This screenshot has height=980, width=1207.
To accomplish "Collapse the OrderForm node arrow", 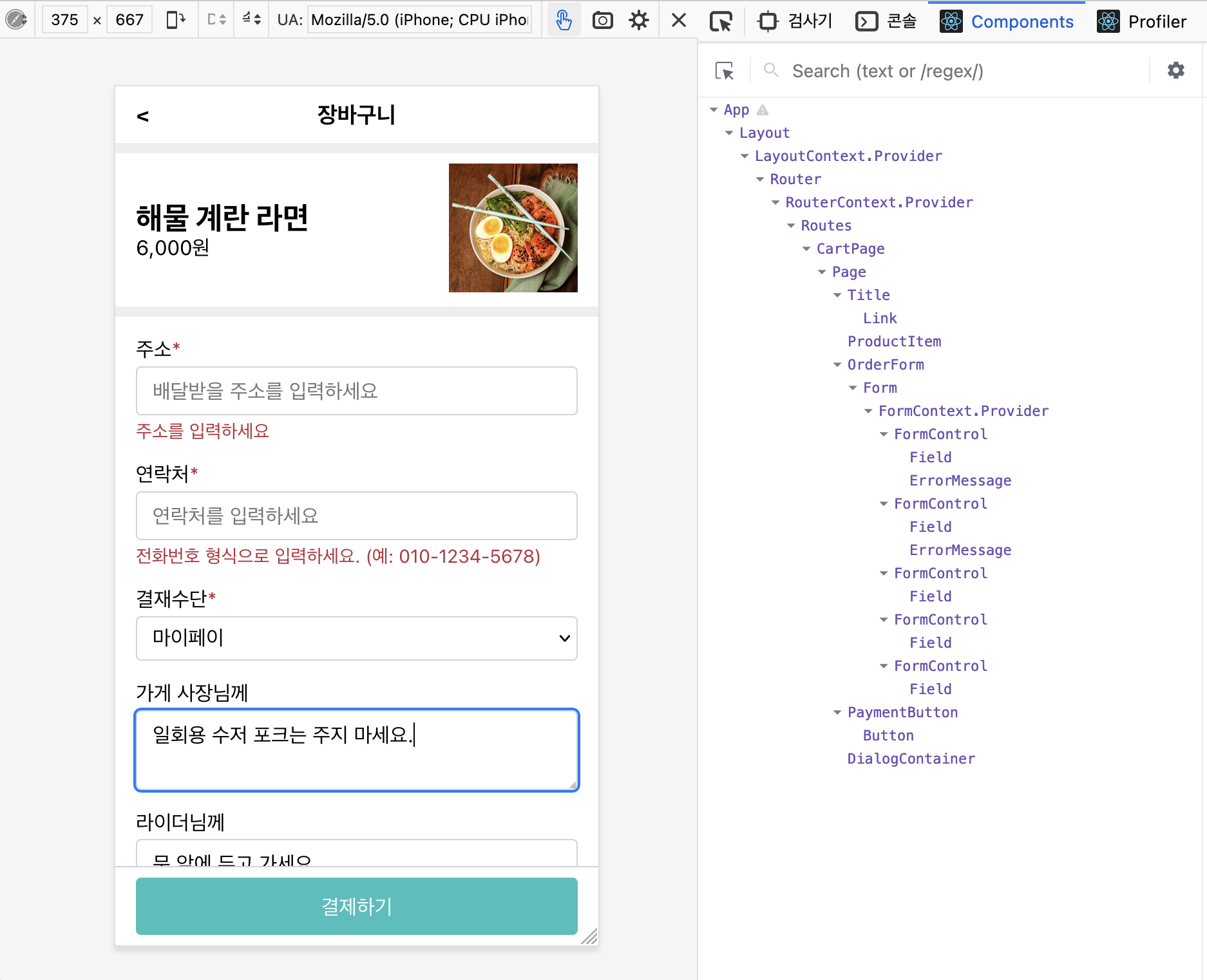I will [x=837, y=365].
